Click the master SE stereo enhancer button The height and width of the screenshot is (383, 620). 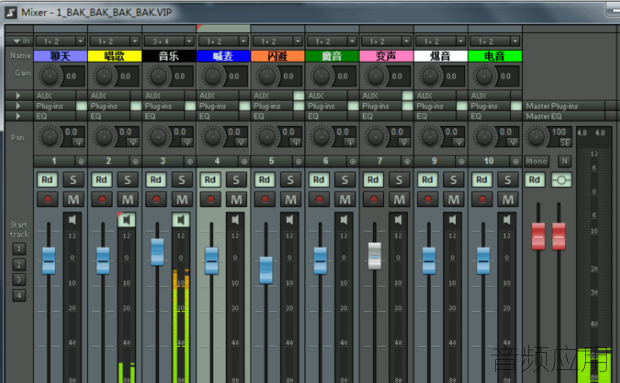coord(565,143)
